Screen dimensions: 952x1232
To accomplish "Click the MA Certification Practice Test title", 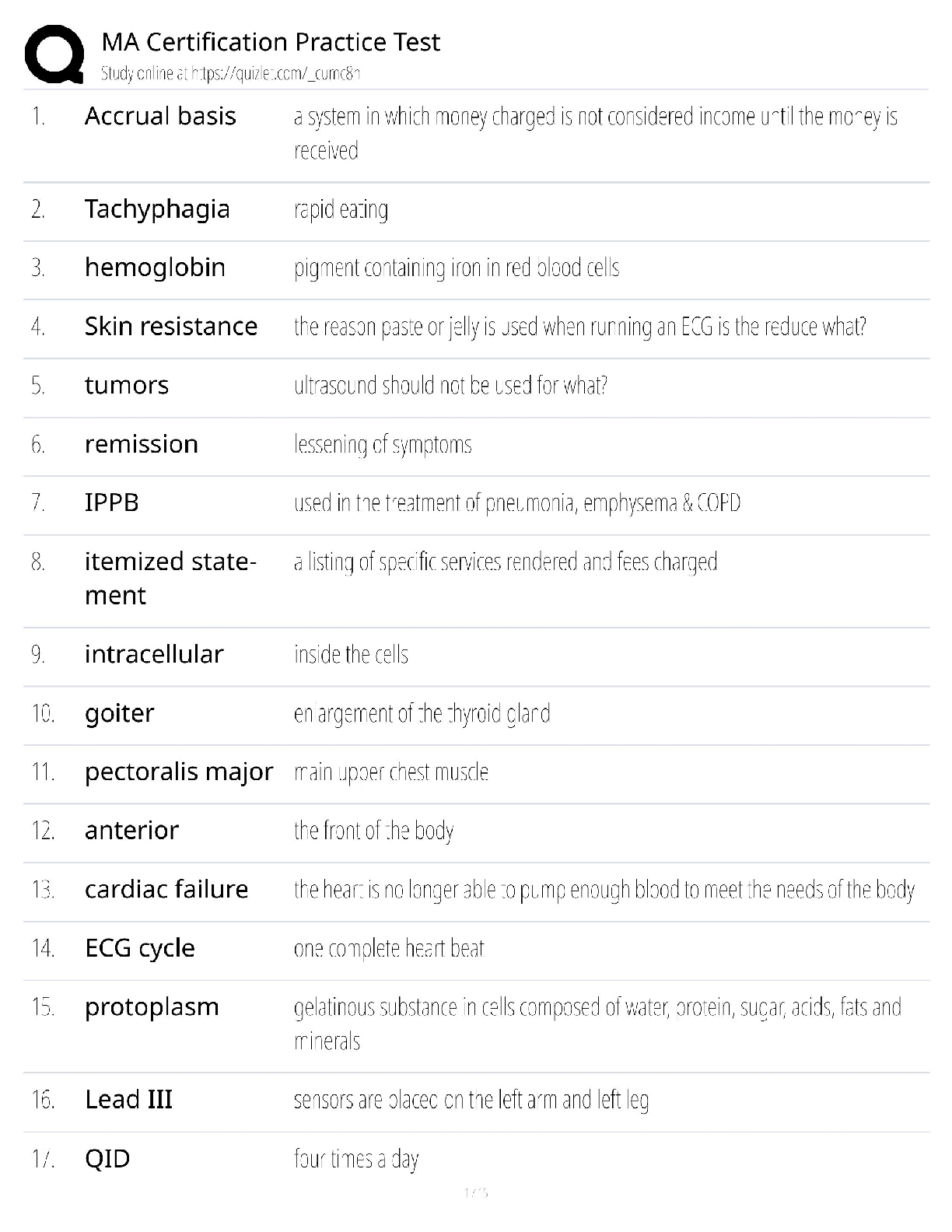I will [x=271, y=42].
